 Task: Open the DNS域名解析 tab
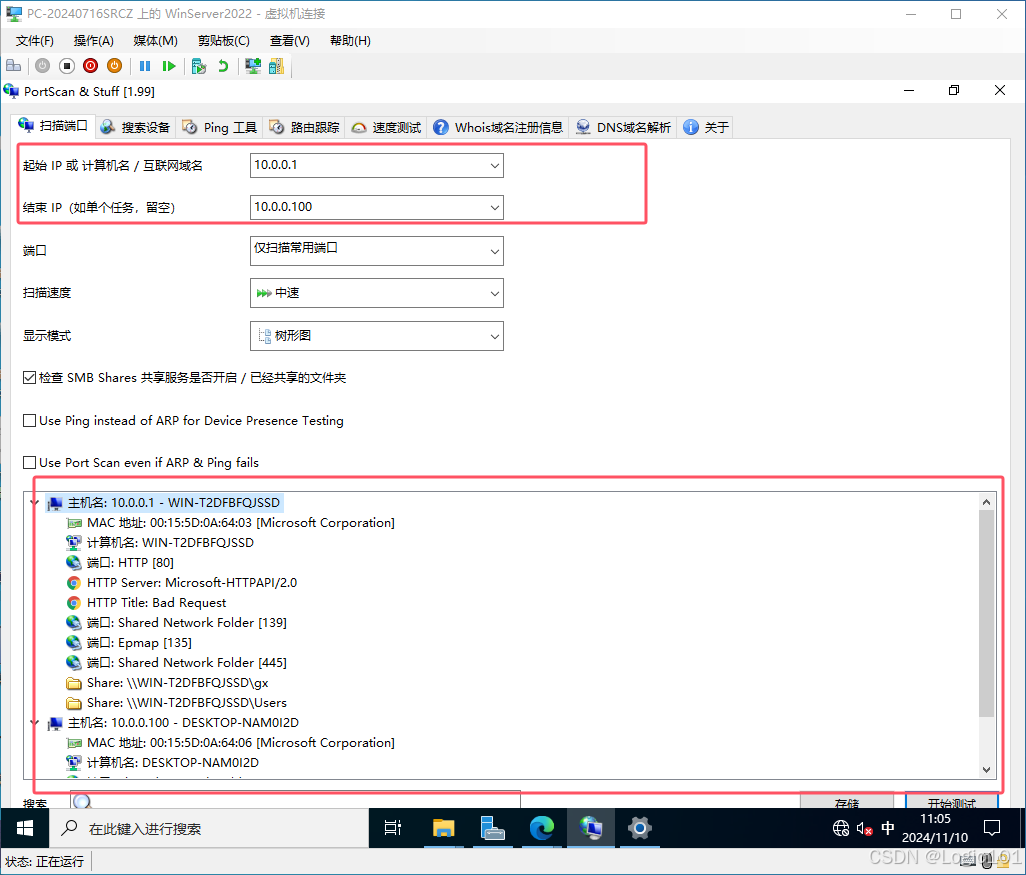tap(624, 127)
